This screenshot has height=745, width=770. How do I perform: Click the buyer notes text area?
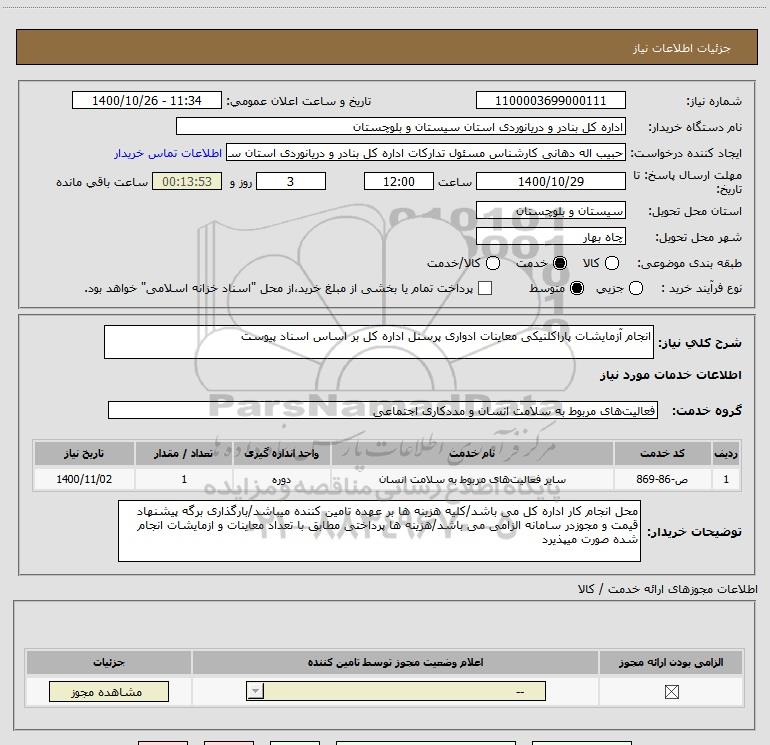[379, 531]
